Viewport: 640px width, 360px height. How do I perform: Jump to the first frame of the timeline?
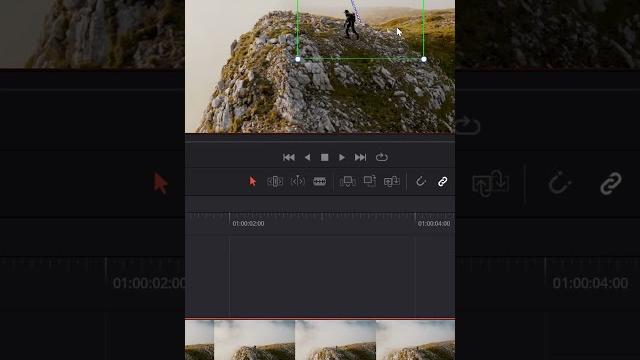289,157
